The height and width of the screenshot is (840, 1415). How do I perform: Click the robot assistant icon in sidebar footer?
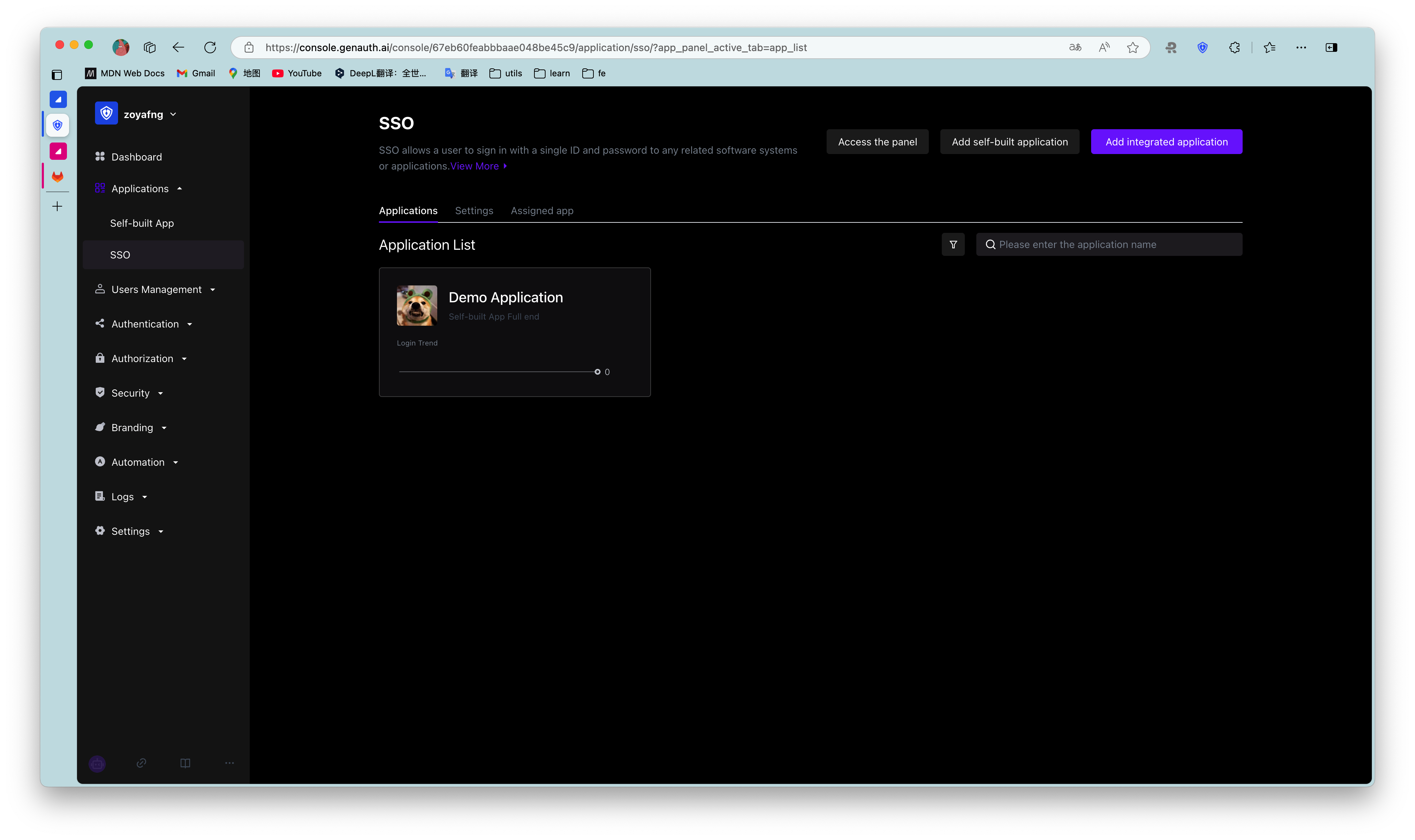point(98,763)
